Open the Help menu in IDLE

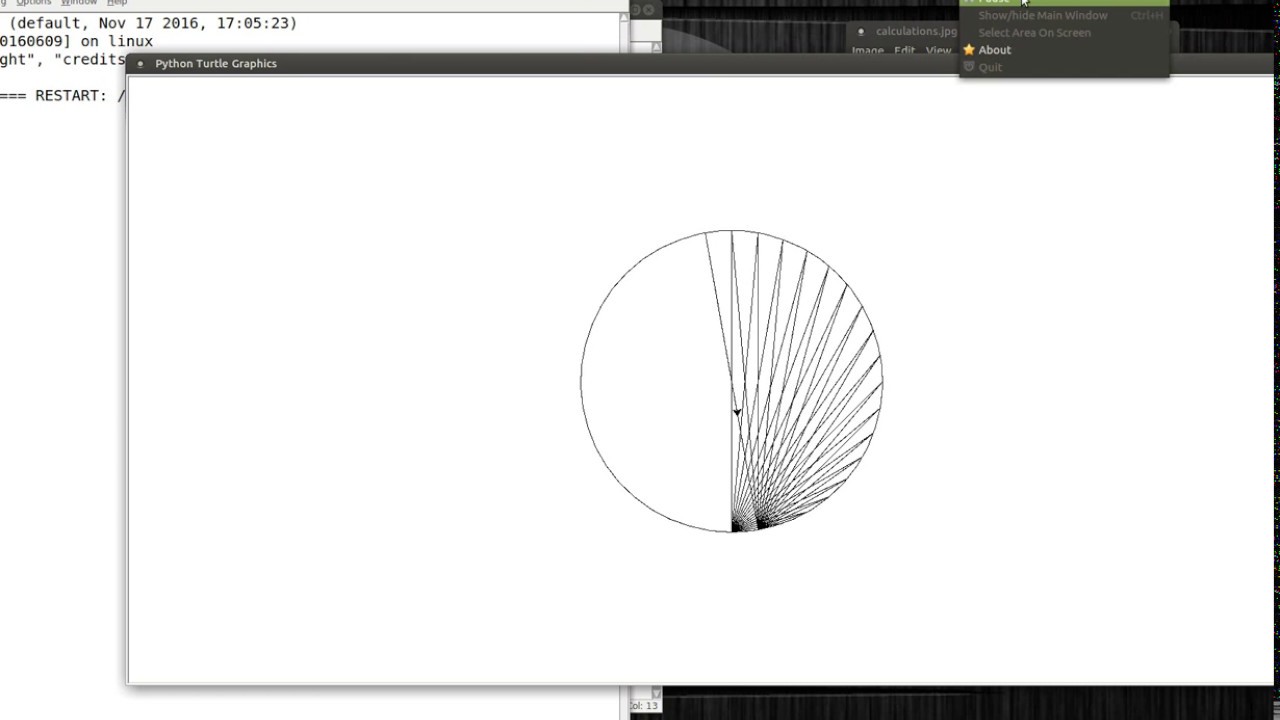(x=117, y=3)
